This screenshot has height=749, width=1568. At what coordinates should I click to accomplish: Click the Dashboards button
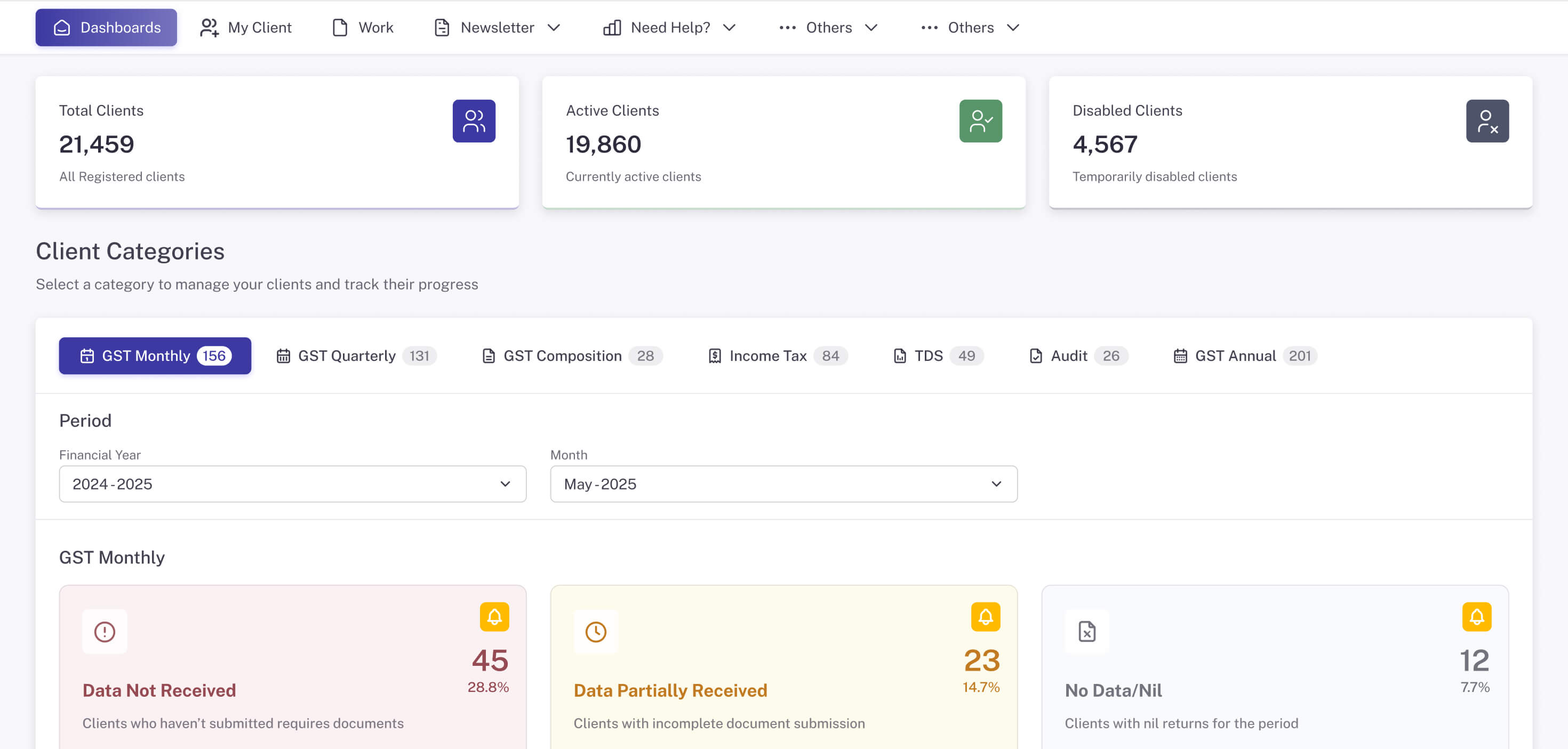106,27
